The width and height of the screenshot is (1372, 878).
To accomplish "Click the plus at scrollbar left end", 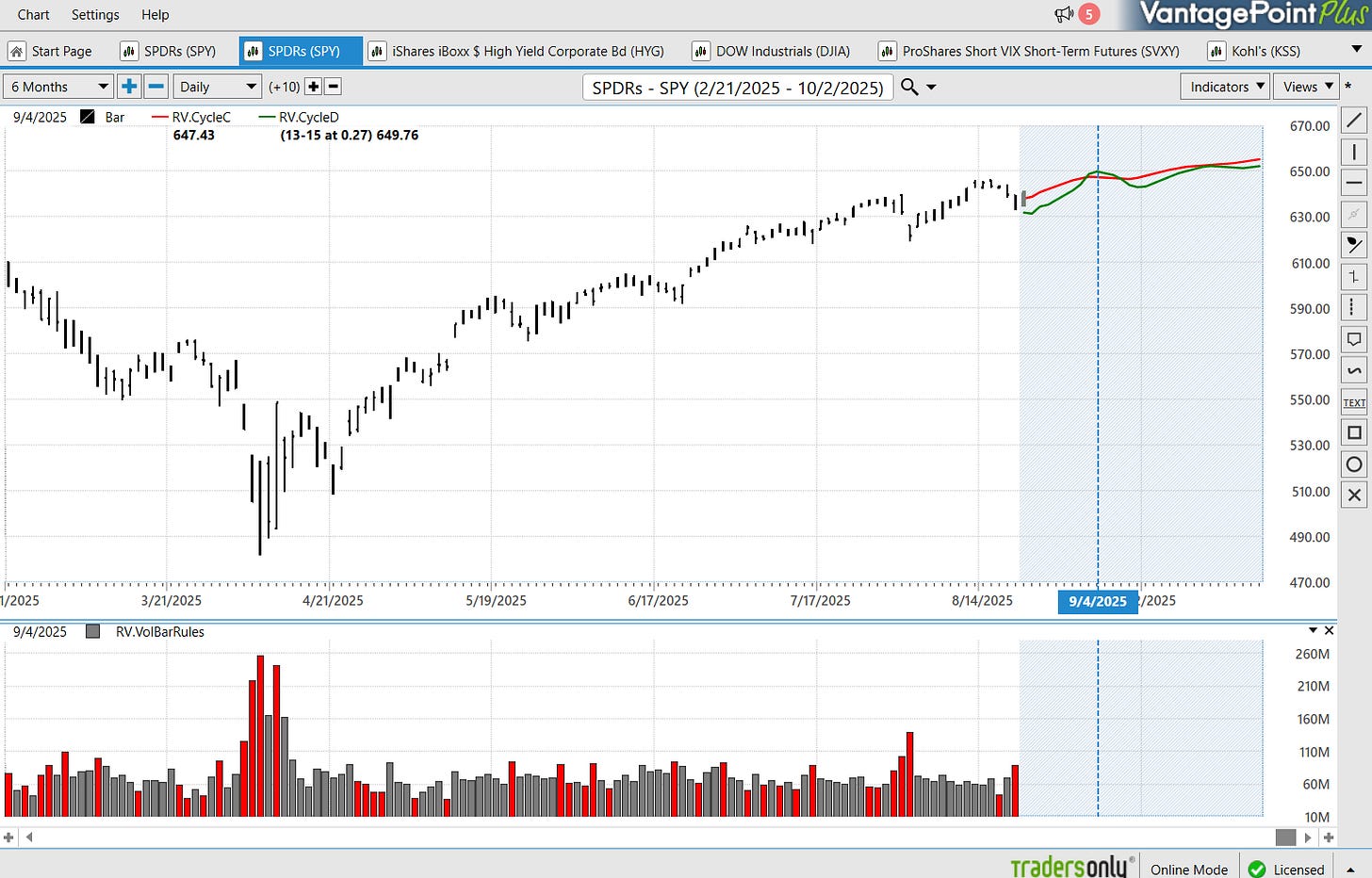I will point(8,837).
